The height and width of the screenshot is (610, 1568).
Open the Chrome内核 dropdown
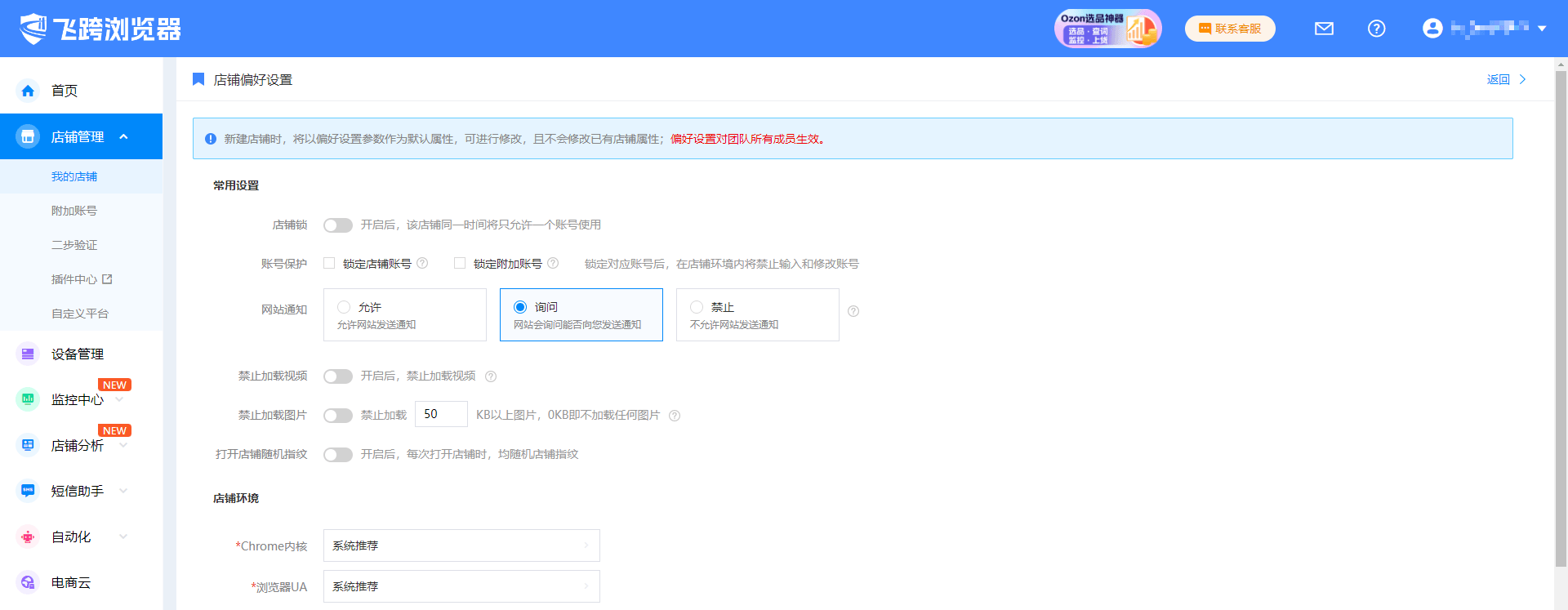[461, 545]
